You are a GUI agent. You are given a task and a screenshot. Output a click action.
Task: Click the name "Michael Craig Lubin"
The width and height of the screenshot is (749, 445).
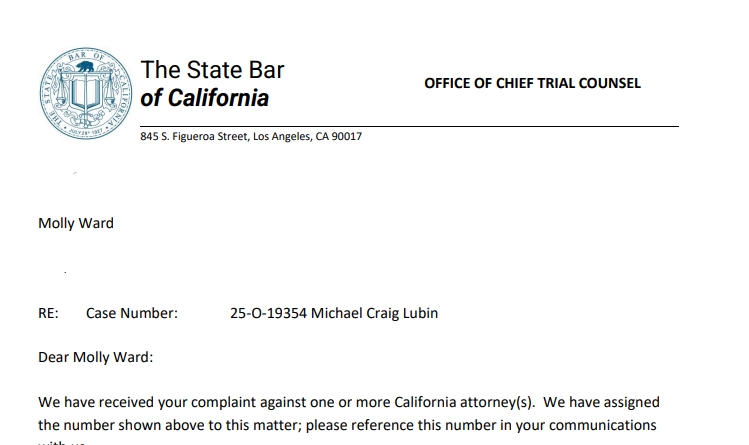click(x=375, y=313)
